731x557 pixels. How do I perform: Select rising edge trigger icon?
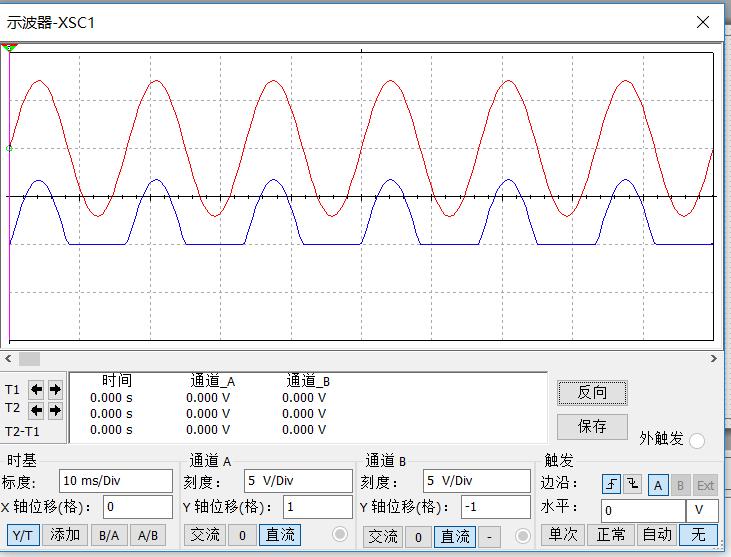pyautogui.click(x=611, y=485)
